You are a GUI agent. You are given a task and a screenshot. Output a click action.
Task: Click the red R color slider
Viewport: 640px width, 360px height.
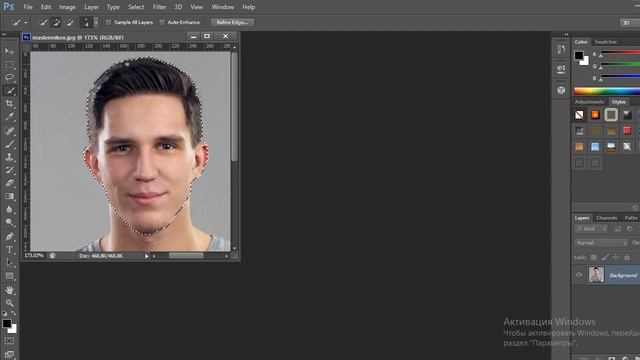[620, 53]
